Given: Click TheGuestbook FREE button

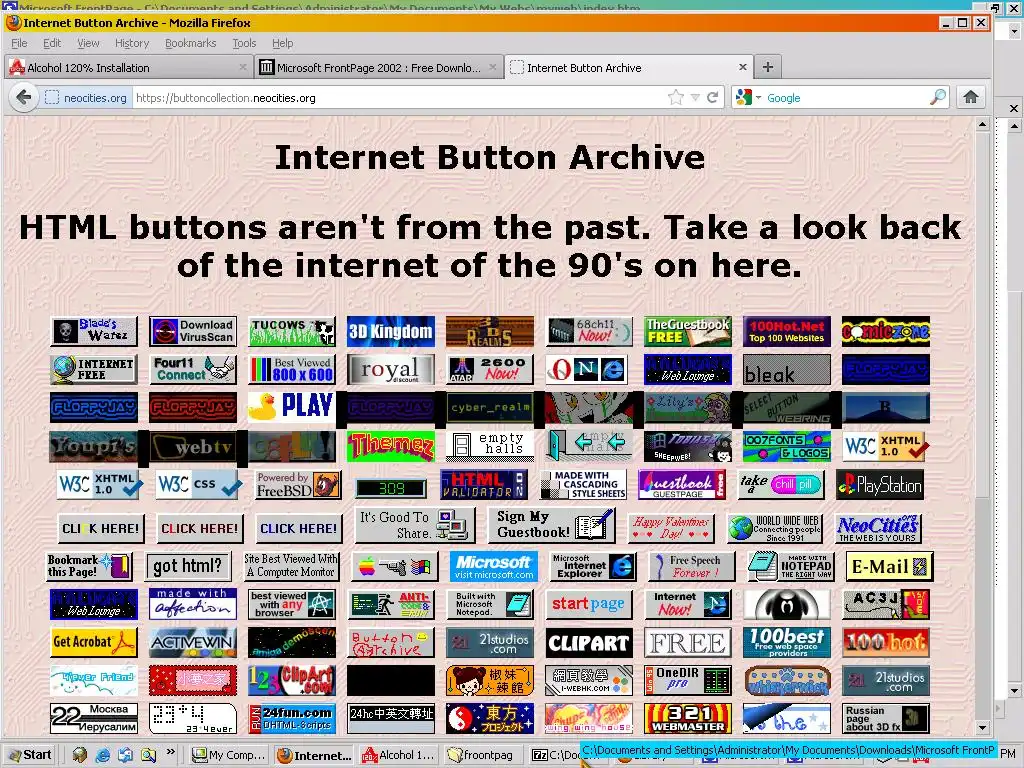Looking at the screenshot, I should 688,331.
